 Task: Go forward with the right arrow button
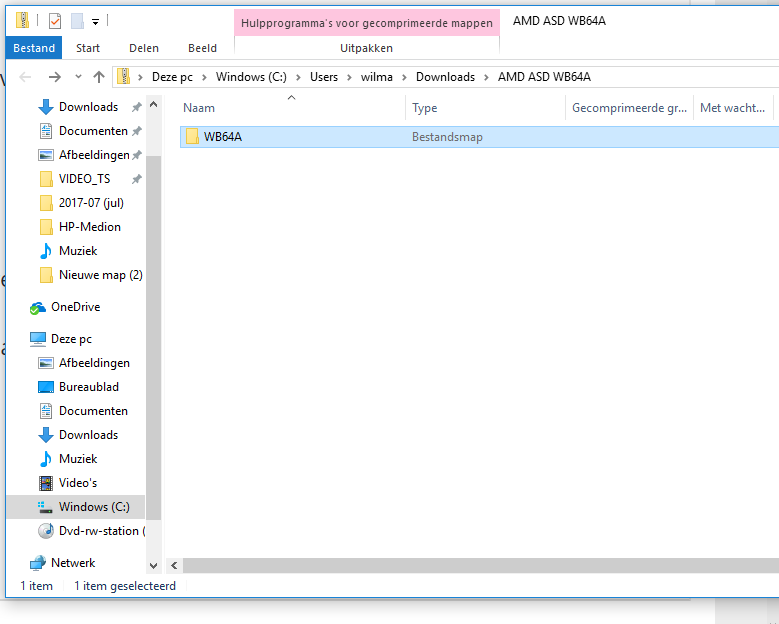click(x=55, y=77)
